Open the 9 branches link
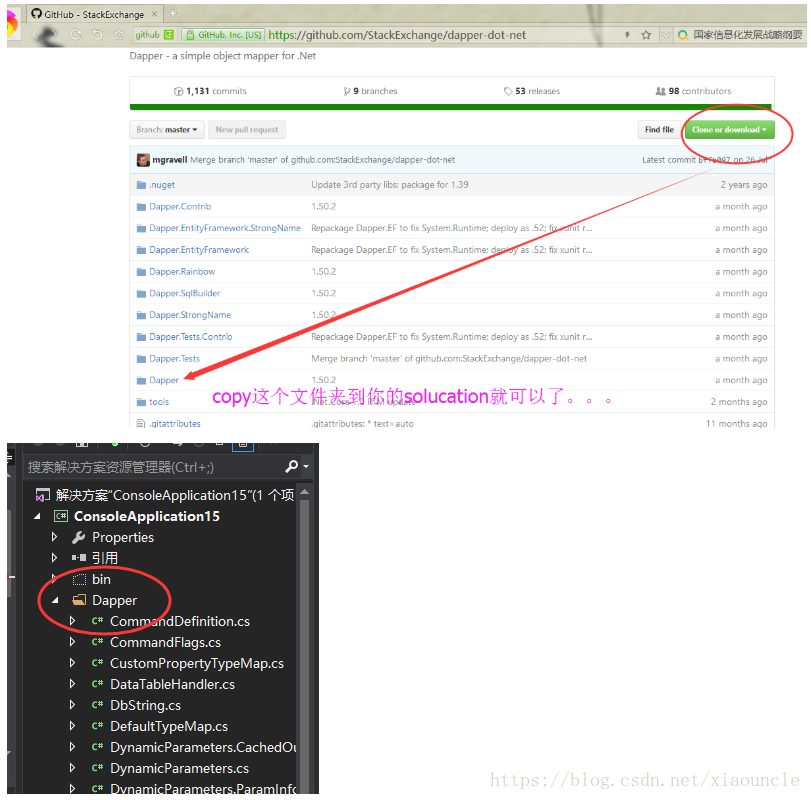The height and width of the screenshot is (800, 811). coord(370,91)
